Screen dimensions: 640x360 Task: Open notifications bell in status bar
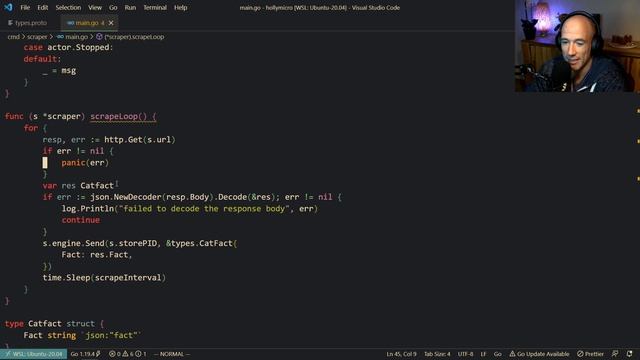(x=629, y=354)
